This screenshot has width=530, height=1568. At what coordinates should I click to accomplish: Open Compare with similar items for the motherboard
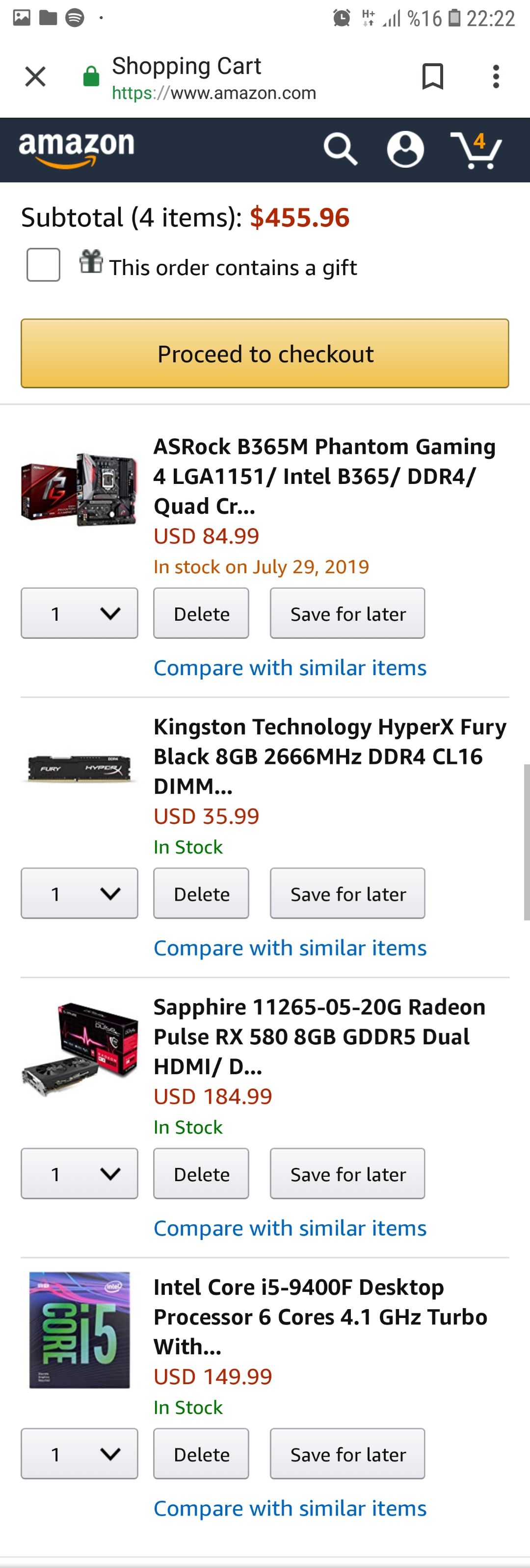[x=290, y=667]
